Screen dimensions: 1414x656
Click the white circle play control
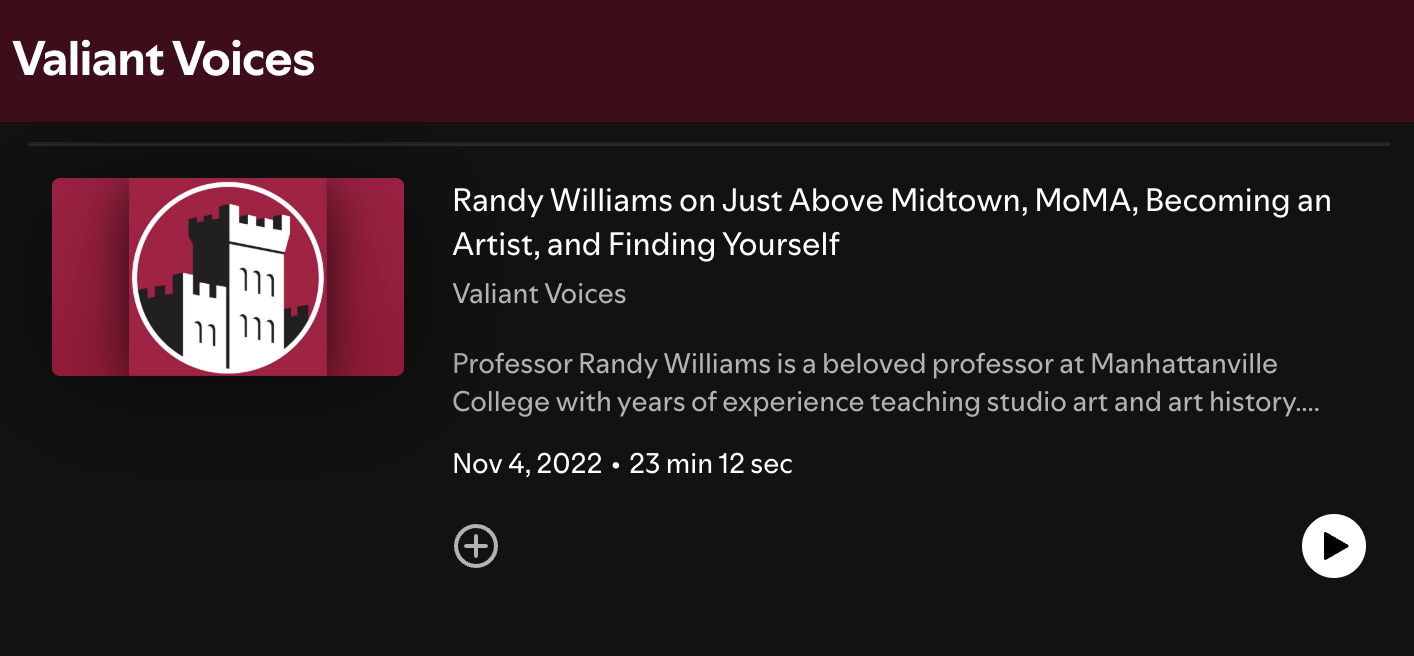click(x=1334, y=546)
